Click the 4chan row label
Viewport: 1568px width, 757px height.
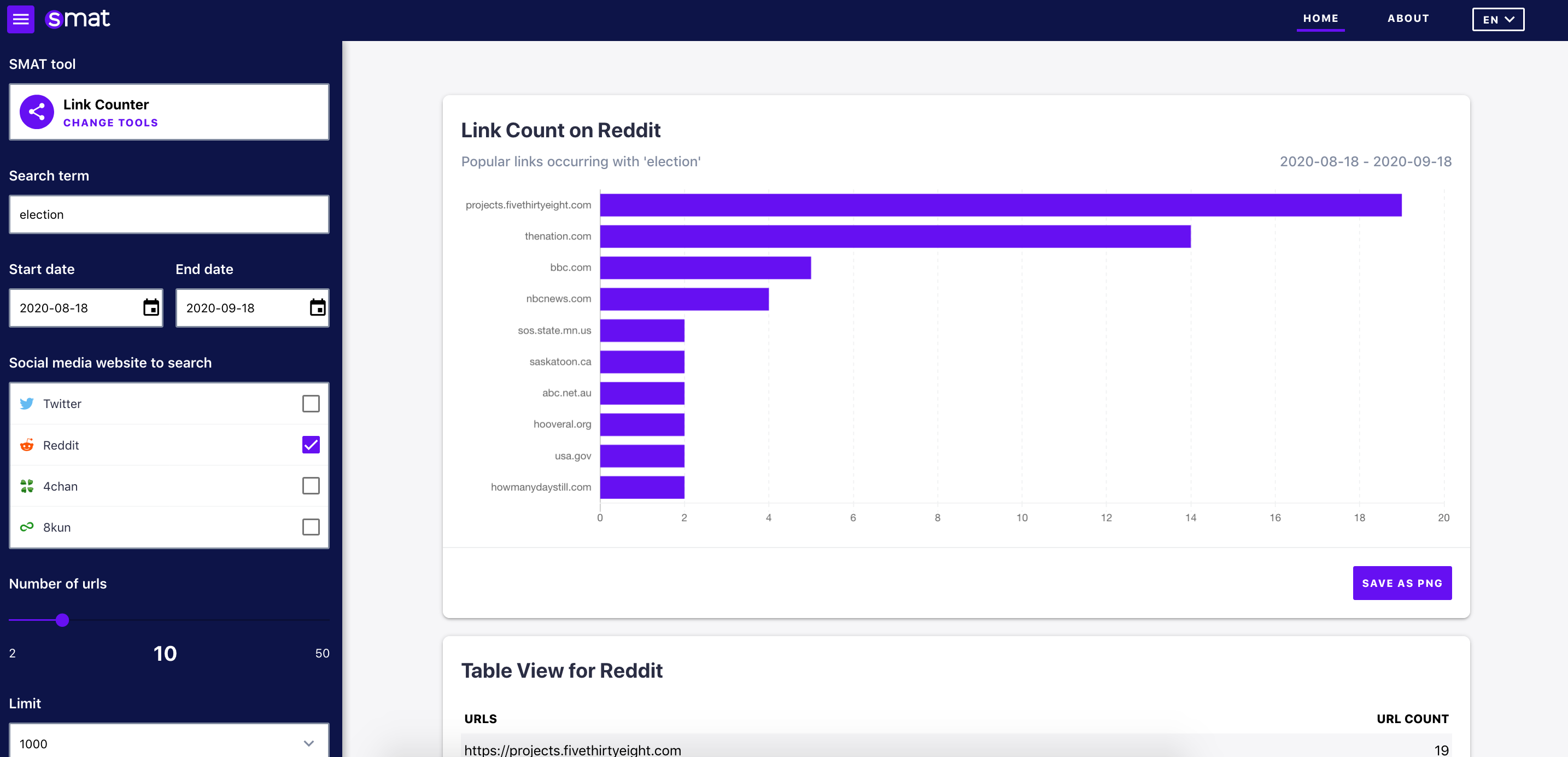tap(60, 486)
